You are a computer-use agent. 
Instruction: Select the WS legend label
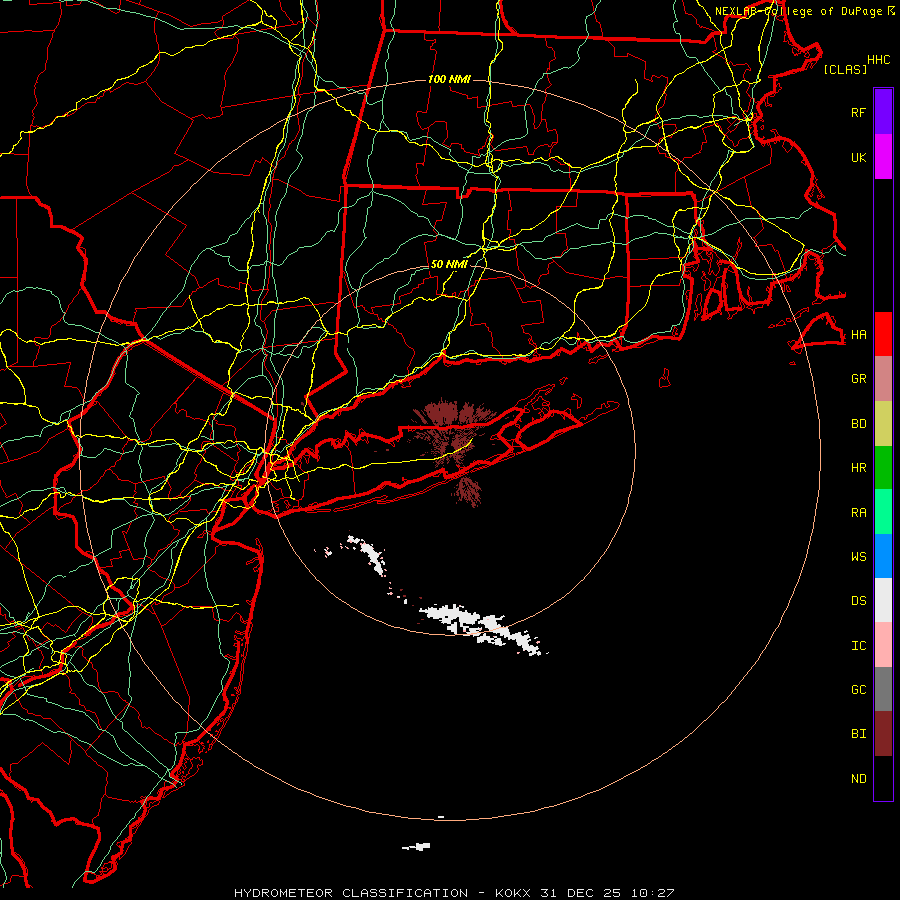point(858,557)
